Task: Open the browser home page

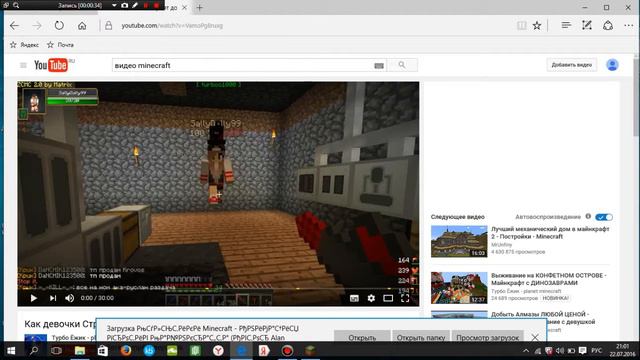Action: [82, 26]
